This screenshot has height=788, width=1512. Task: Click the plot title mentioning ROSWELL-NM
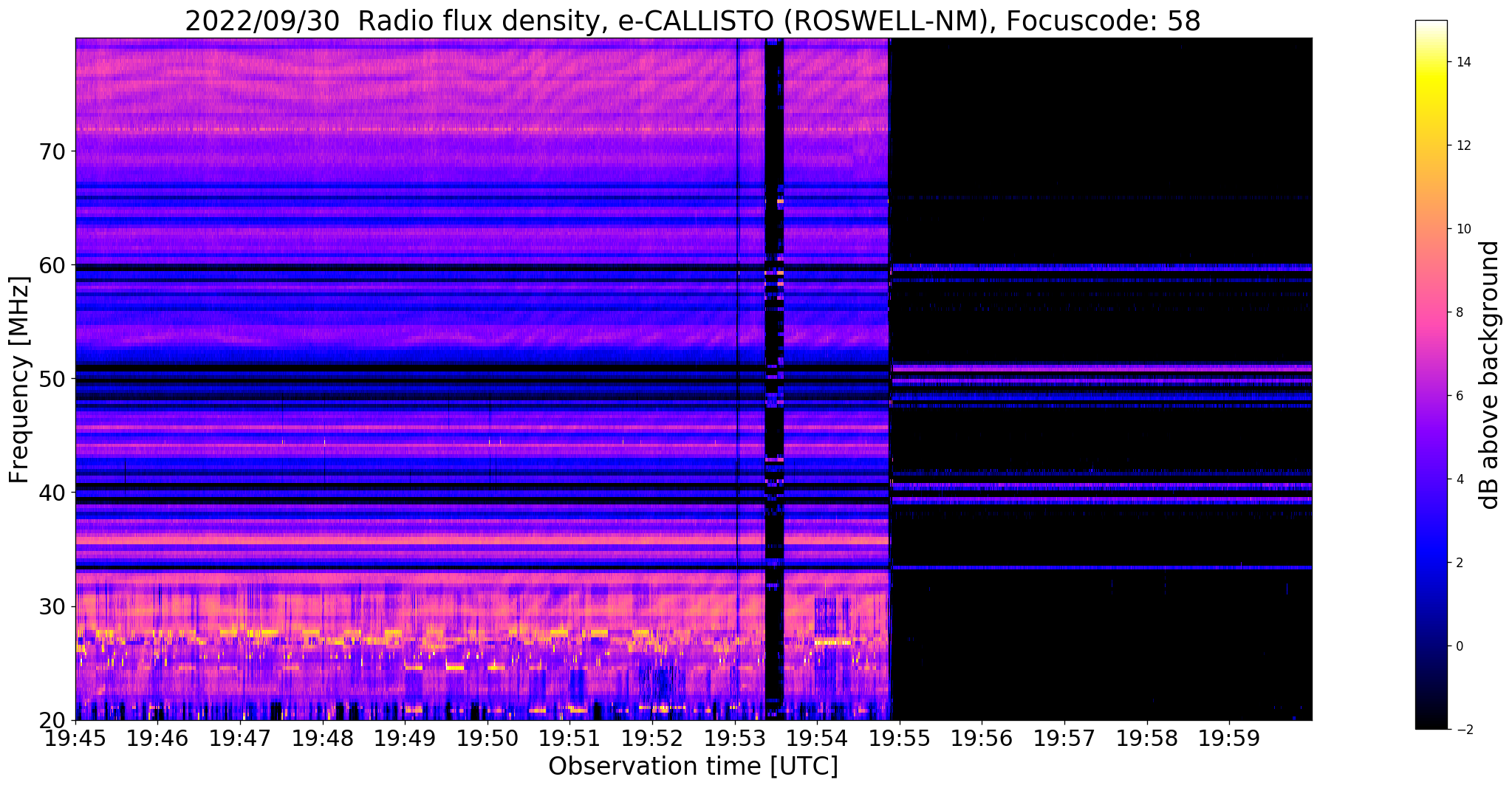[693, 21]
